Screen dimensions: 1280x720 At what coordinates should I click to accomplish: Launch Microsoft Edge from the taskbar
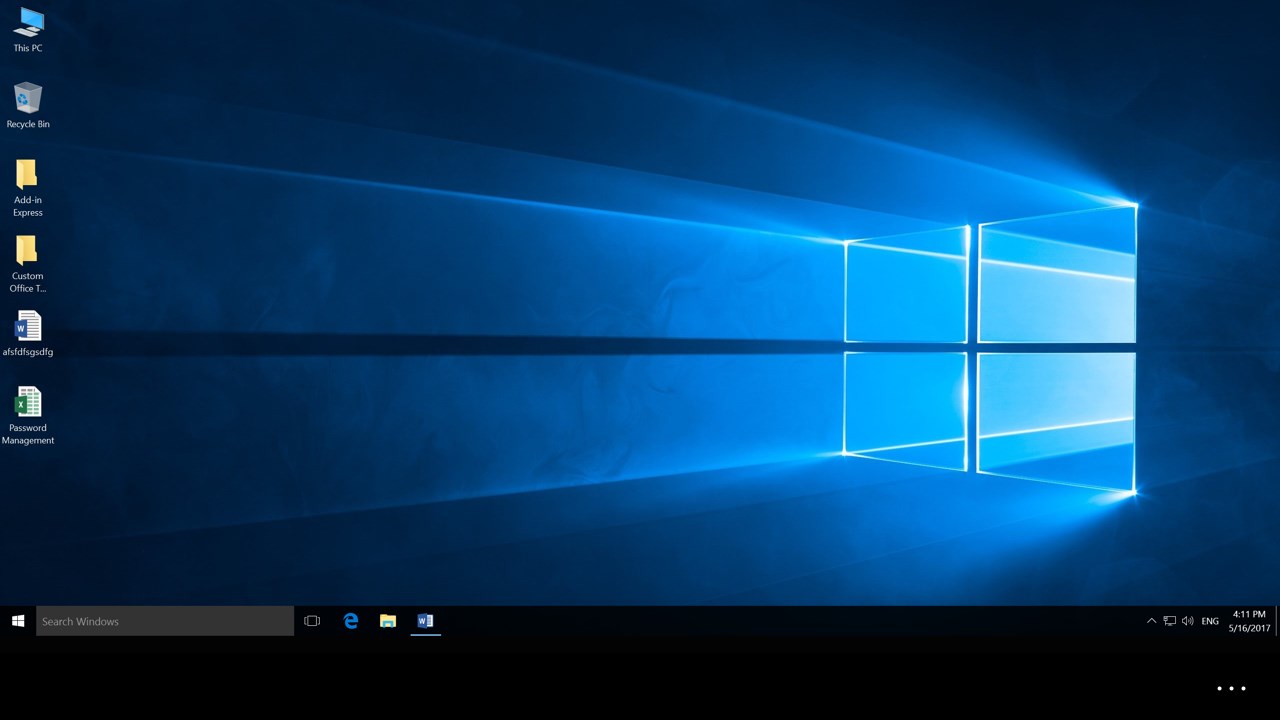350,621
